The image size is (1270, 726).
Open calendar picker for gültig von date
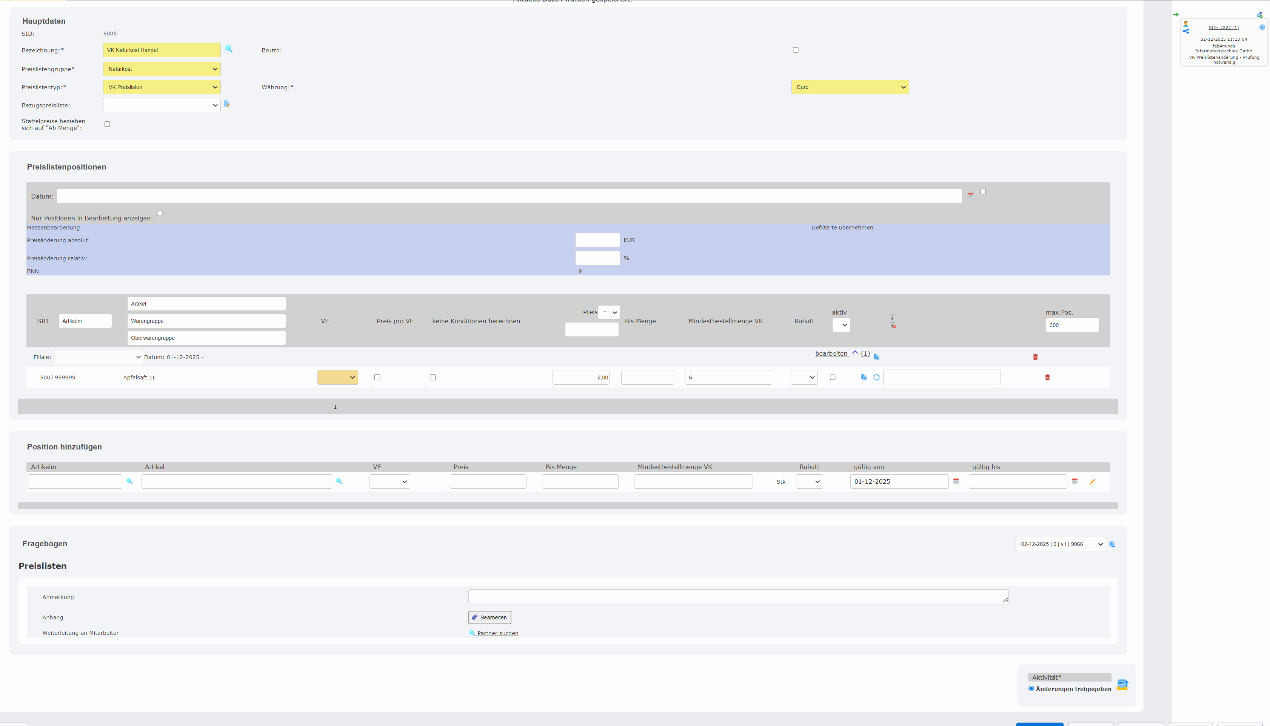click(x=955, y=481)
